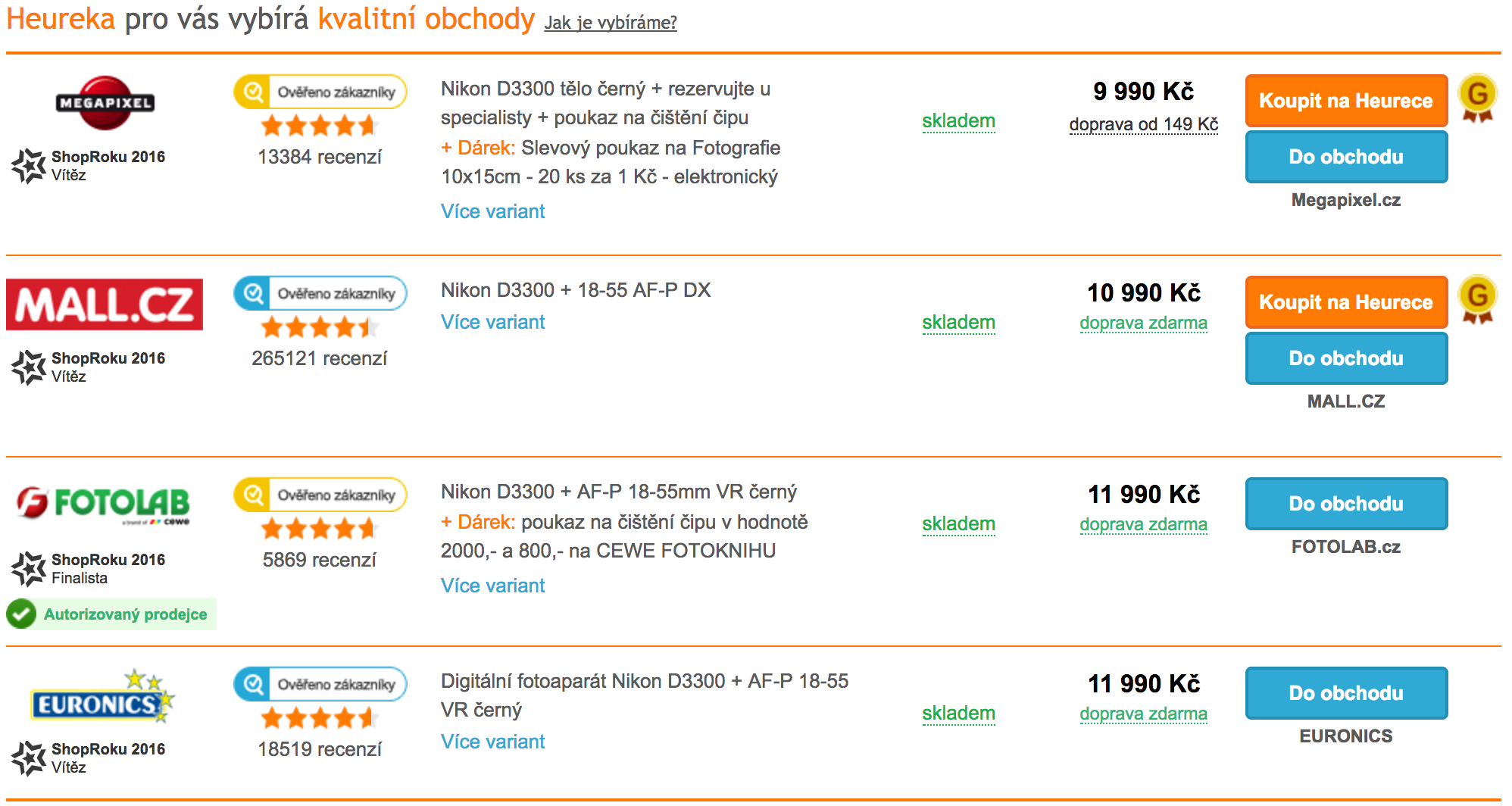Click MALL.CZ's gold G guarantee badge
This screenshot has height=806, width=1512.
pyautogui.click(x=1477, y=298)
